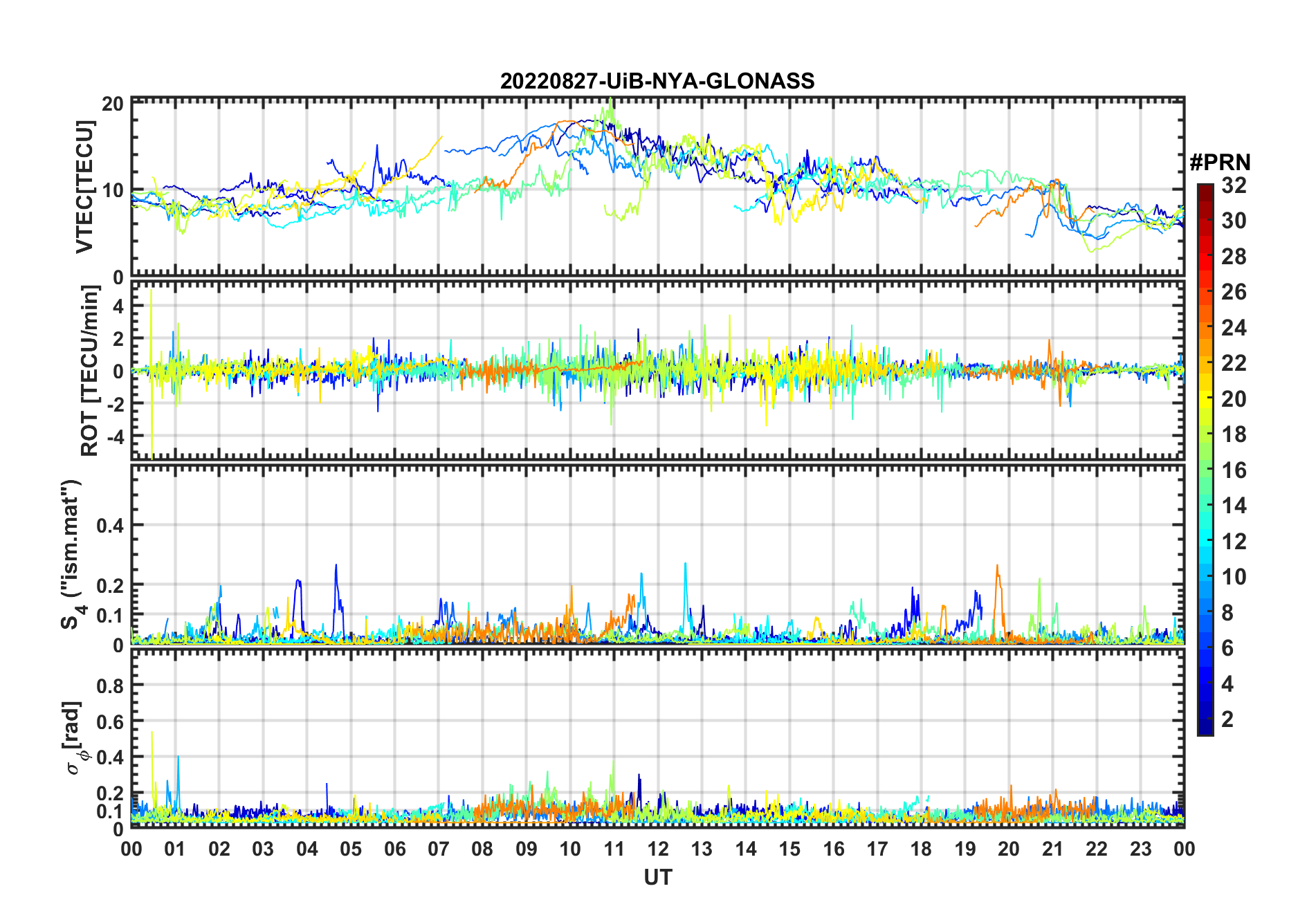The width and height of the screenshot is (1316, 920).
Task: Click the x-axis tick label 12
Action: point(657,849)
